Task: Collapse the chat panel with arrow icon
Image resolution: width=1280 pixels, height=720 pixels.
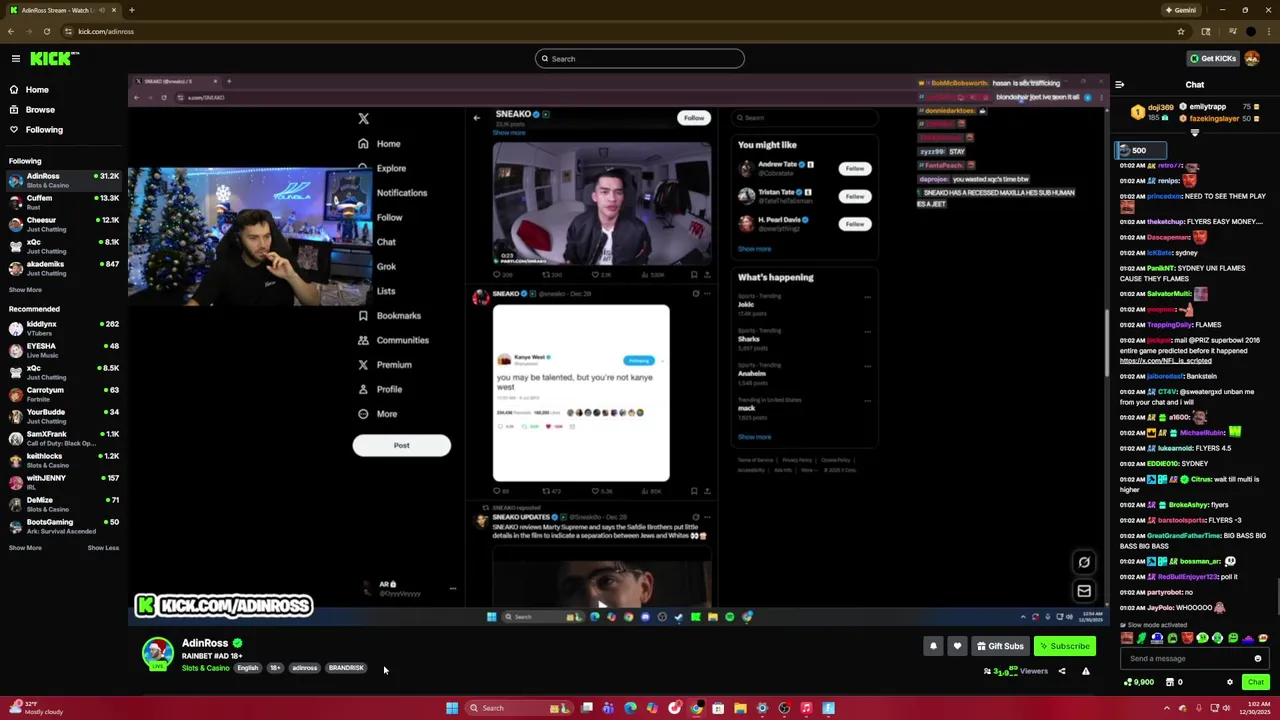Action: click(1120, 85)
